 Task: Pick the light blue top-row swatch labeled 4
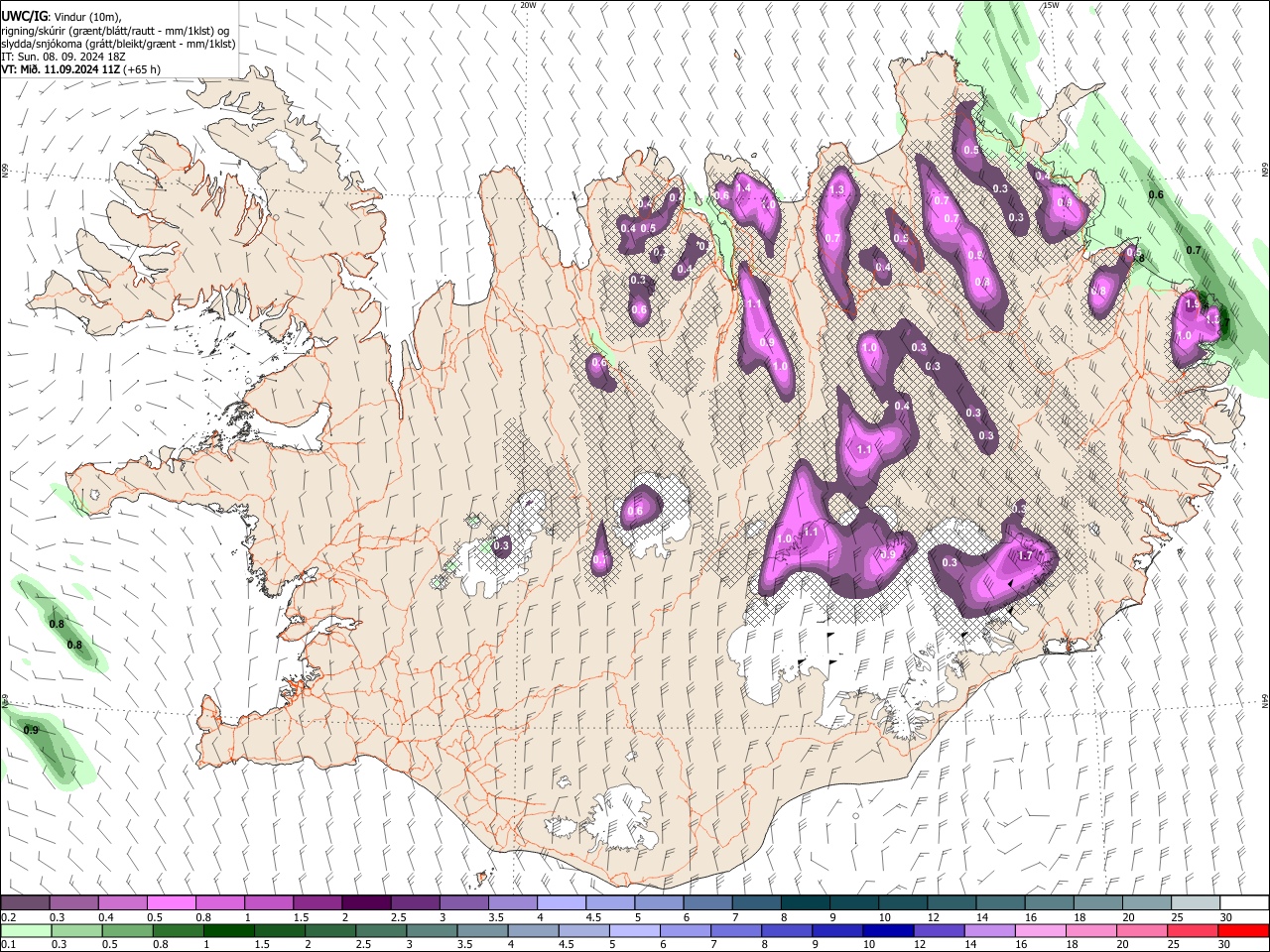tap(561, 903)
